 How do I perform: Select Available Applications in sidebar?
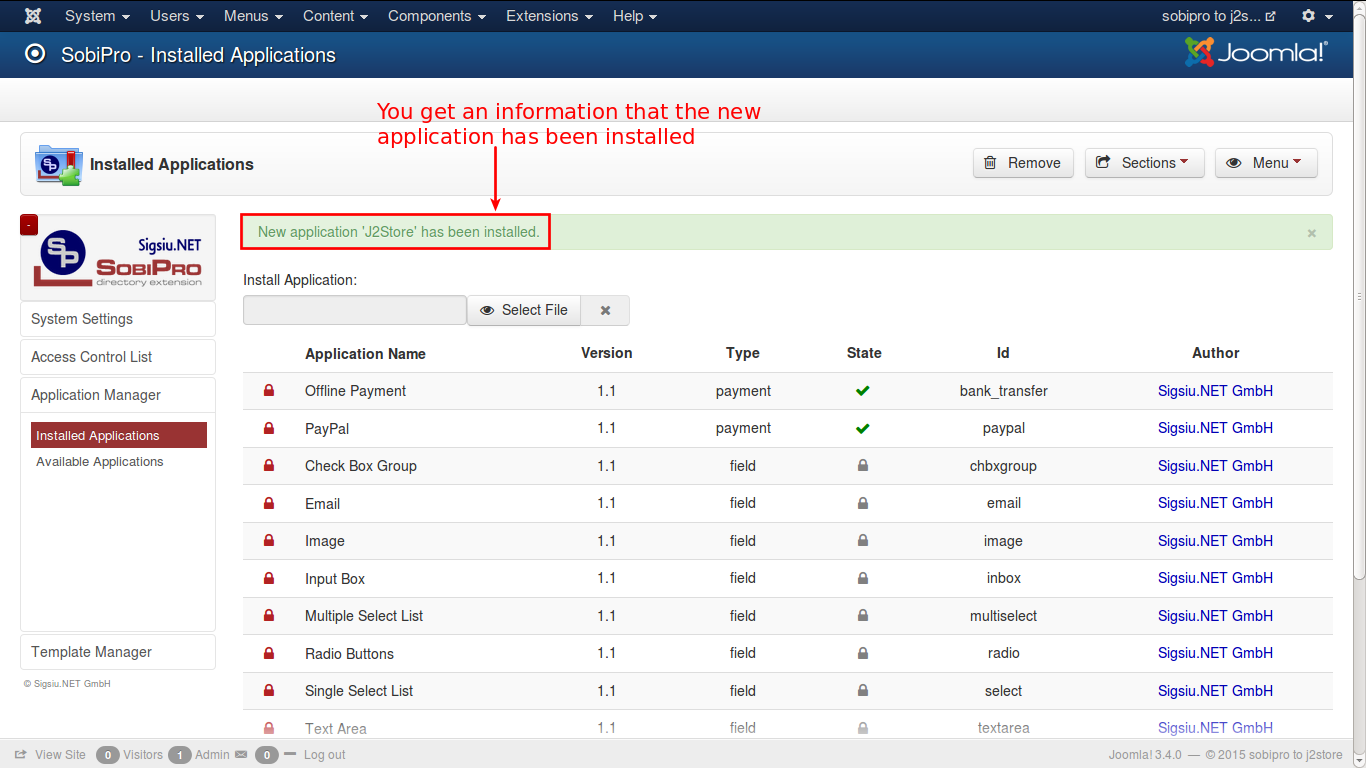pos(100,462)
